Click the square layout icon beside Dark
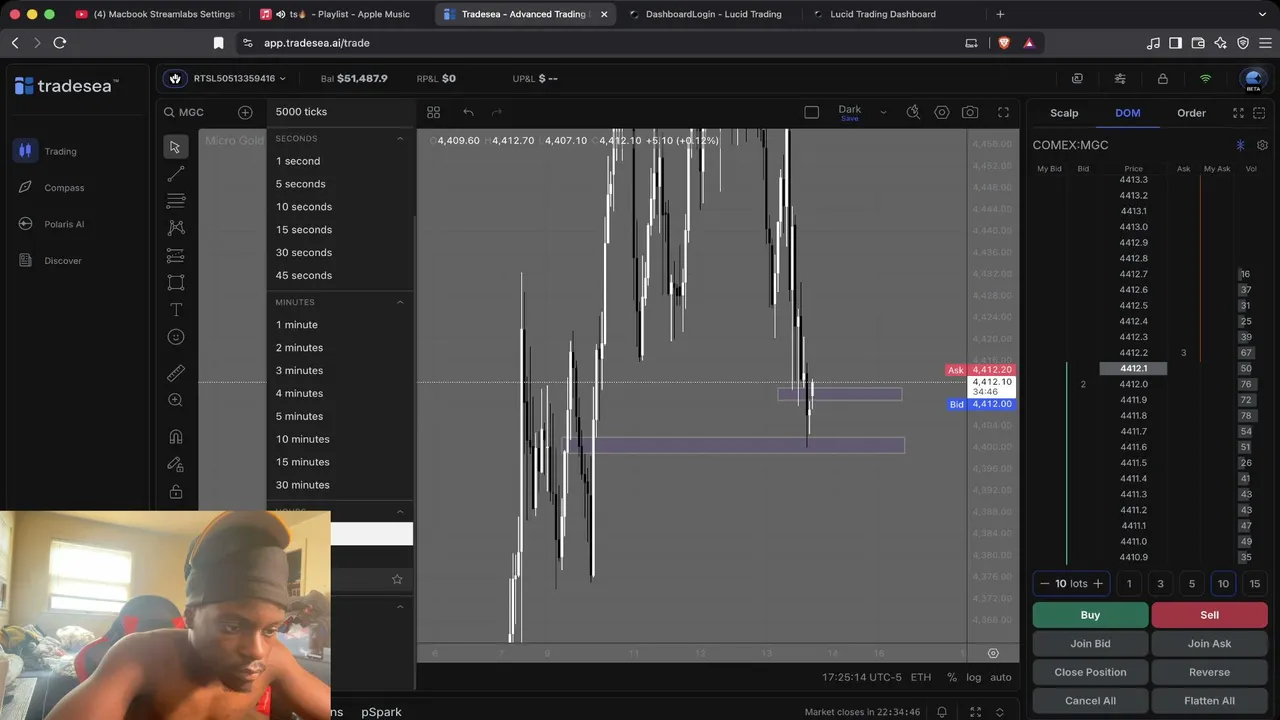This screenshot has width=1280, height=720. pos(812,112)
